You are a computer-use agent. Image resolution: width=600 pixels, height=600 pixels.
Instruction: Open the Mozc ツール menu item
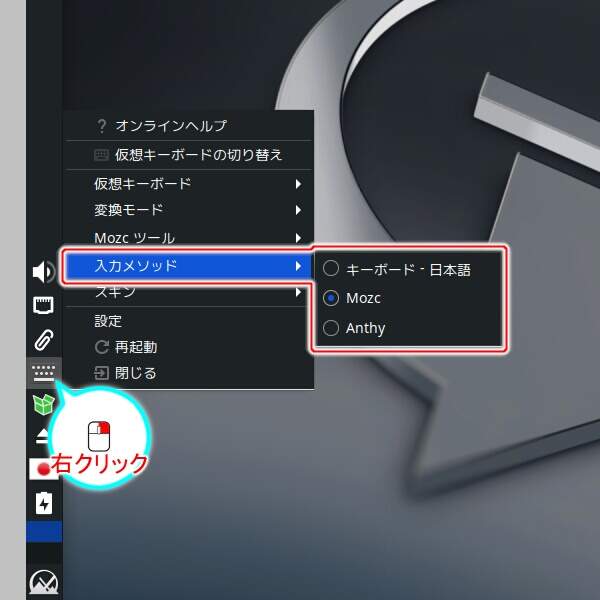(189, 238)
